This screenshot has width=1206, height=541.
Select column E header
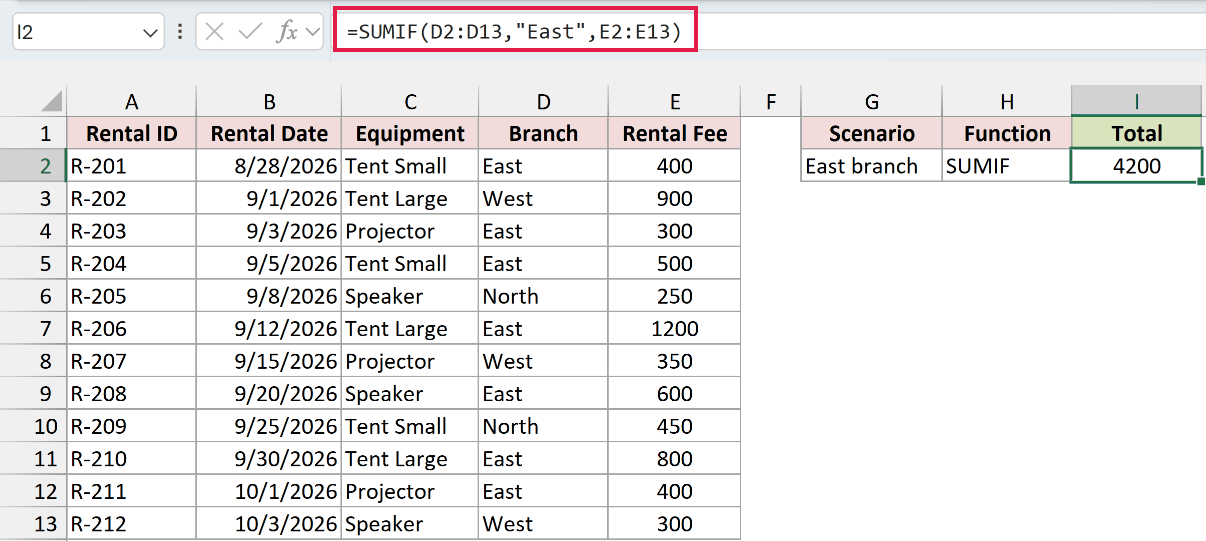pos(675,101)
